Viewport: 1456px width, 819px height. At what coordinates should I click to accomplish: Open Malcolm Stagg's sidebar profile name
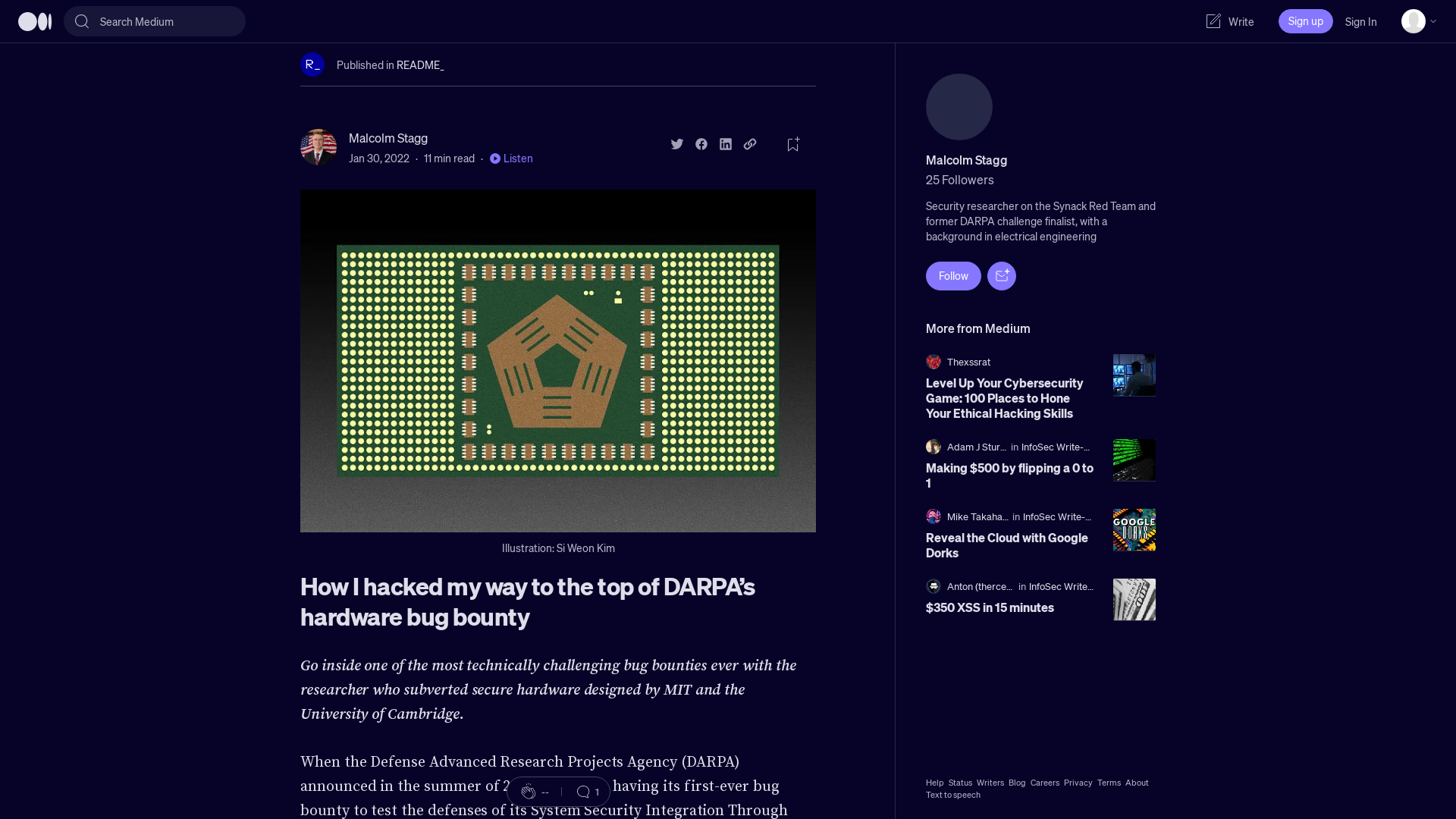(x=966, y=160)
